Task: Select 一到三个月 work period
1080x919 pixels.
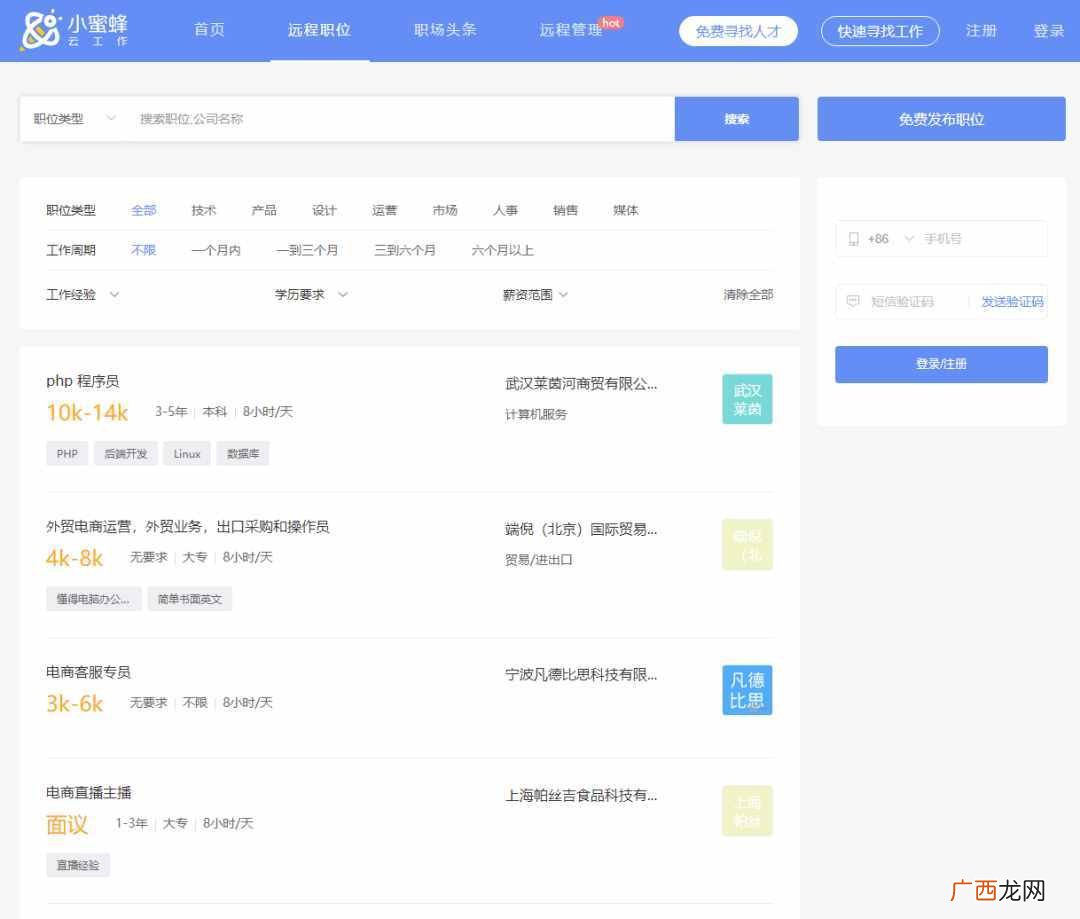Action: (307, 250)
